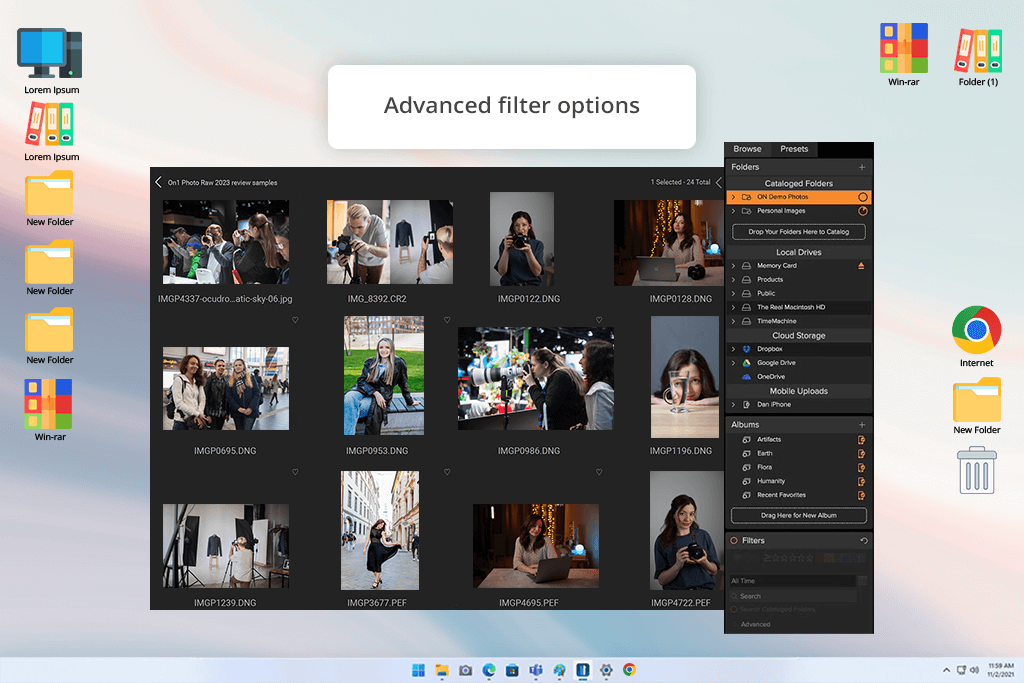Viewport: 1024px width, 683px height.
Task: Expand the Personal Images folder
Action: [733, 211]
